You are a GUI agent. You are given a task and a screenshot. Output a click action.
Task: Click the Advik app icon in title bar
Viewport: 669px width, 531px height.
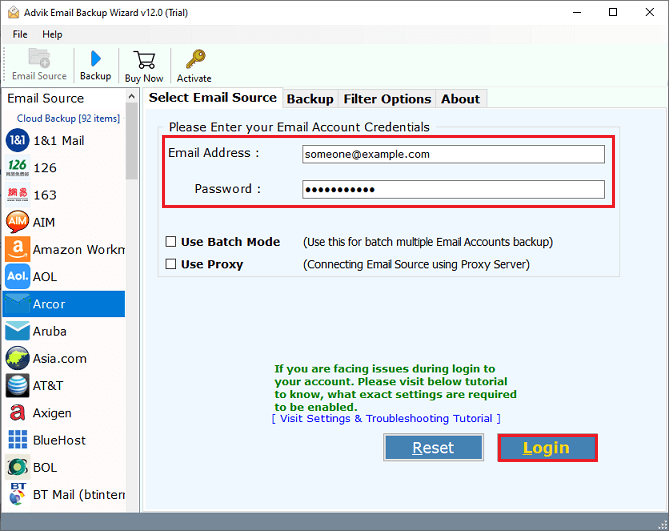[14, 12]
